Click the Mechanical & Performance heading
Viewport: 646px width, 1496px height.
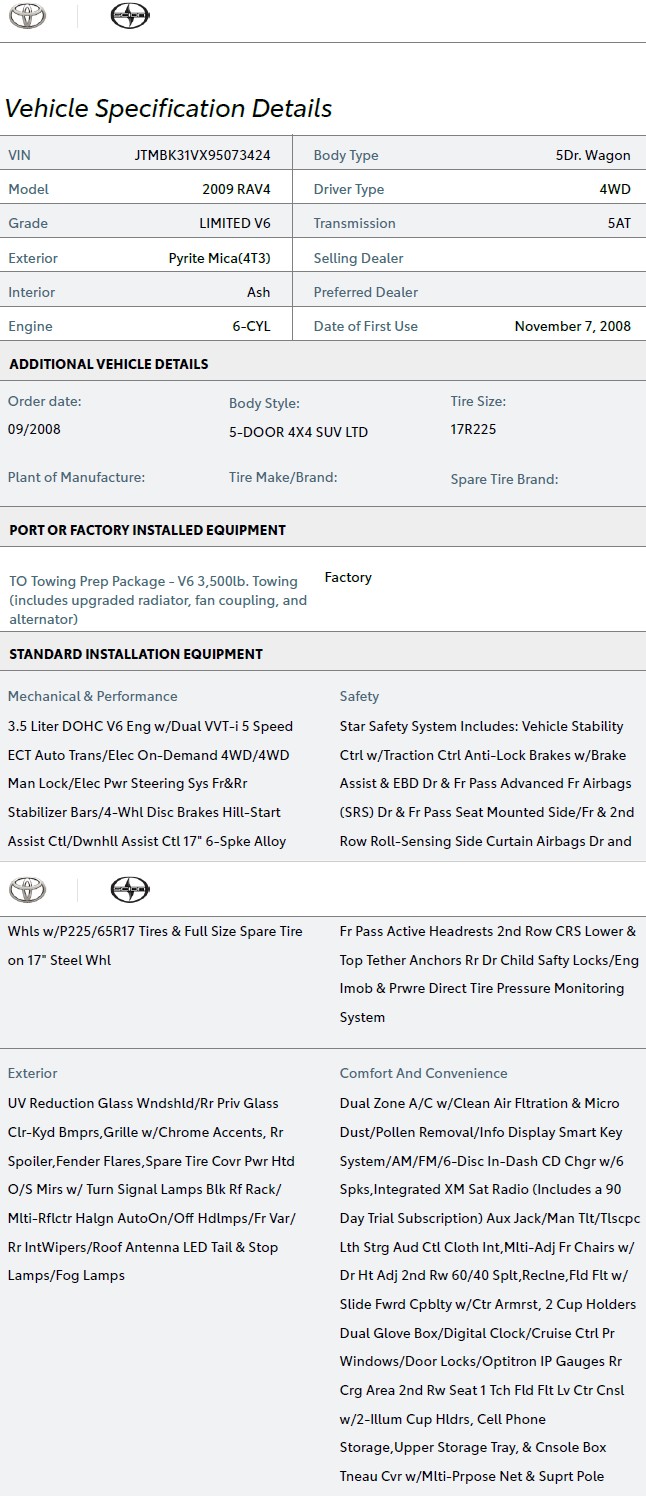point(93,696)
